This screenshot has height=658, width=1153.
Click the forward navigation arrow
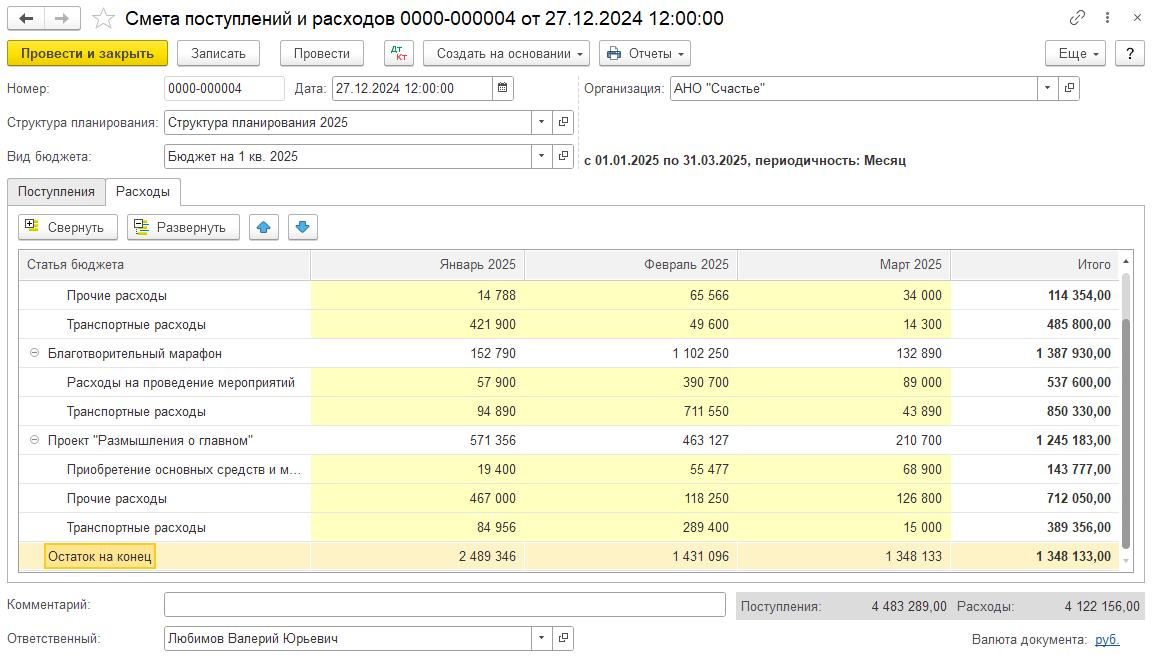[x=62, y=19]
